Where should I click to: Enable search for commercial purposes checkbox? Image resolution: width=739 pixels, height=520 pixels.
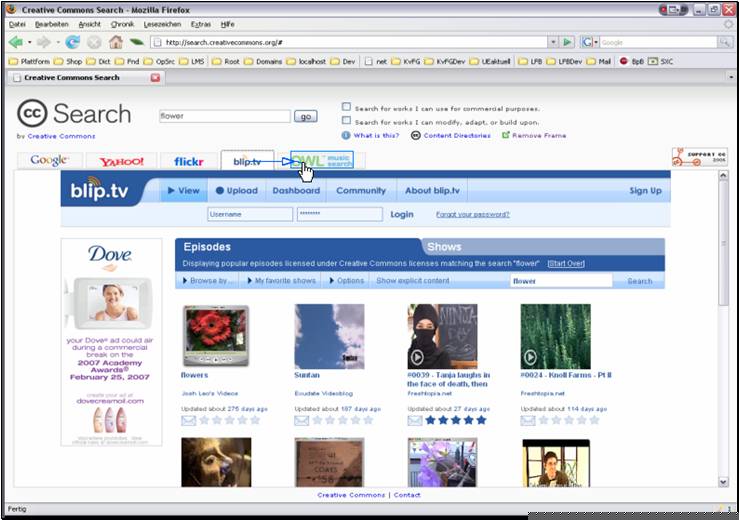click(346, 107)
